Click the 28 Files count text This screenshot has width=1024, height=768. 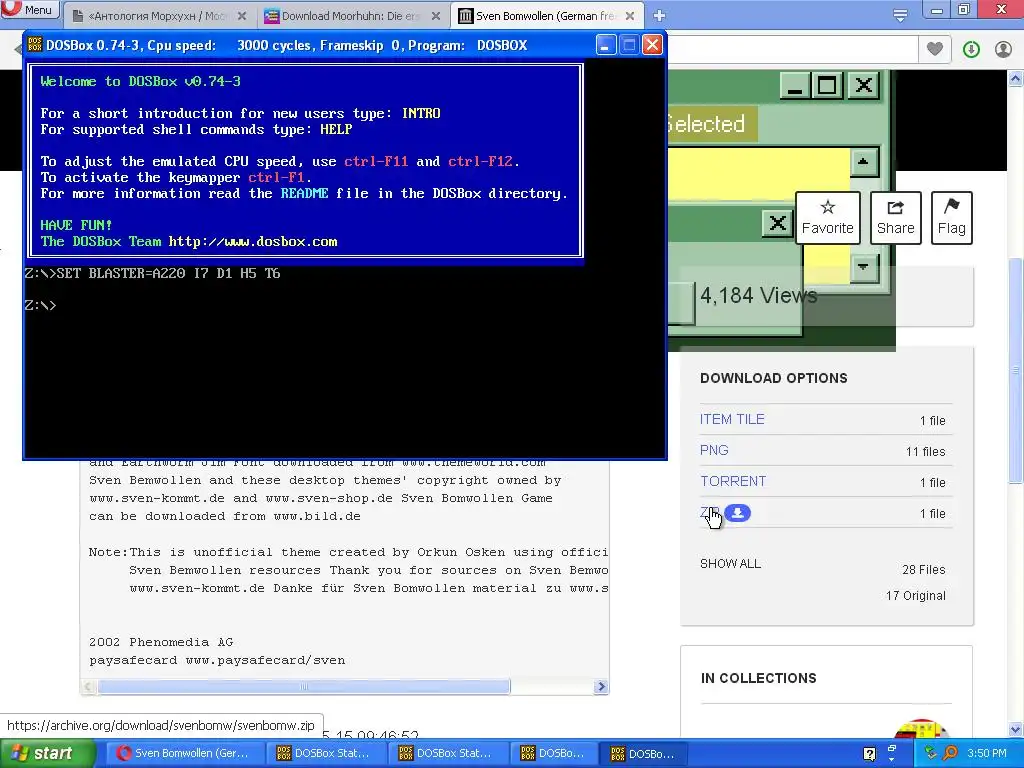coord(923,569)
